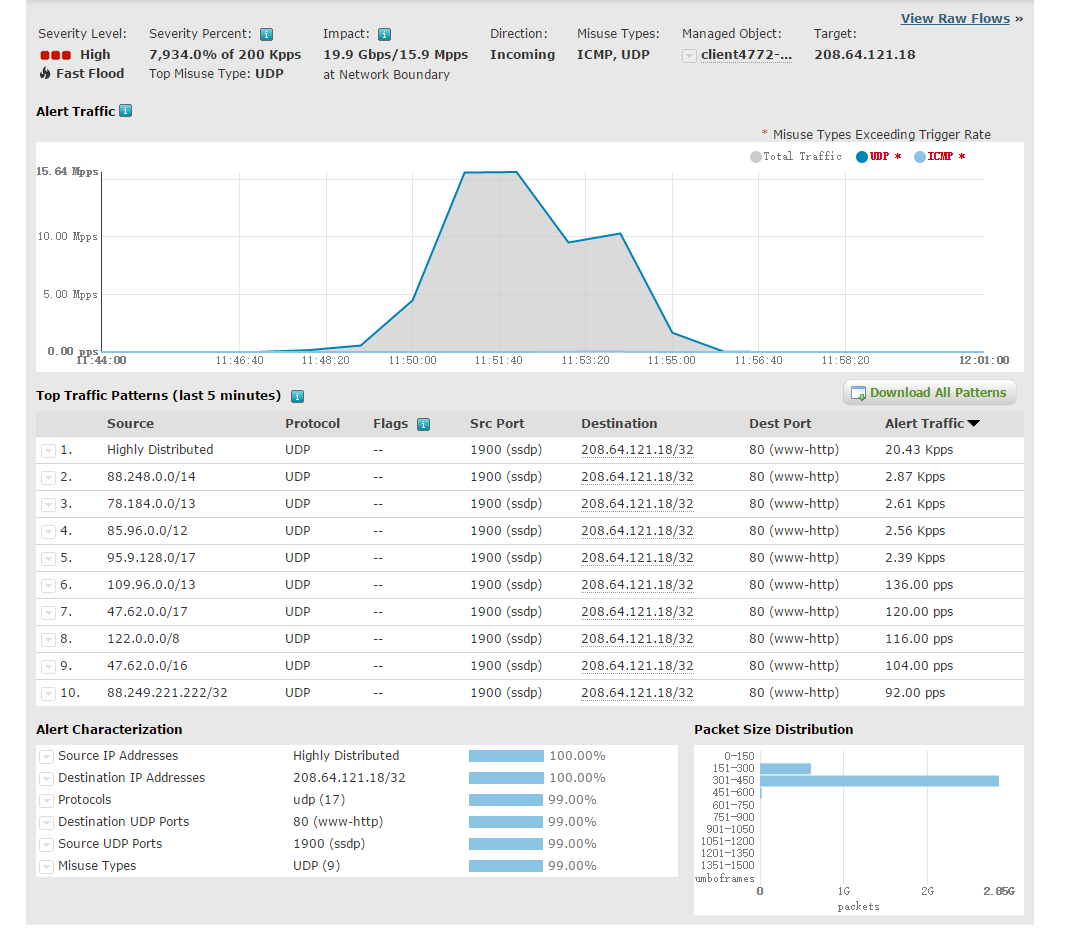Select the 88.248.0.0/14 source cell
The width and height of the screenshot is (1082, 932).
151,477
